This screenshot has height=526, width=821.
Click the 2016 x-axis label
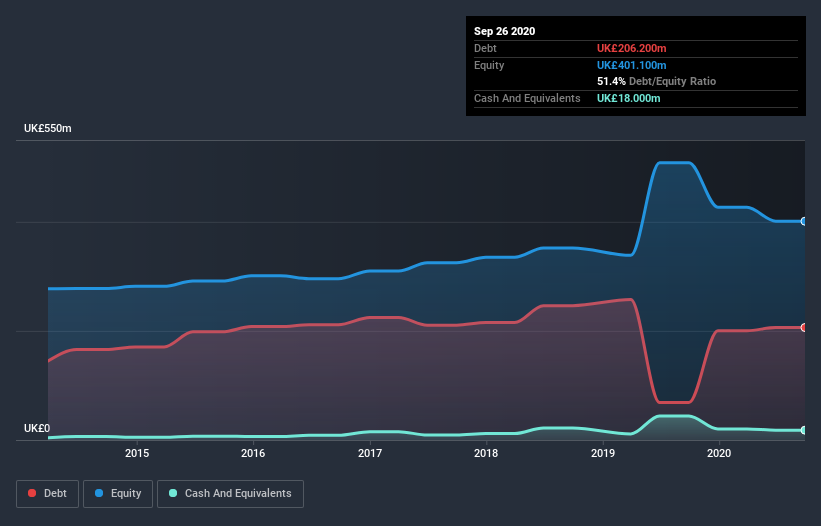click(x=253, y=453)
